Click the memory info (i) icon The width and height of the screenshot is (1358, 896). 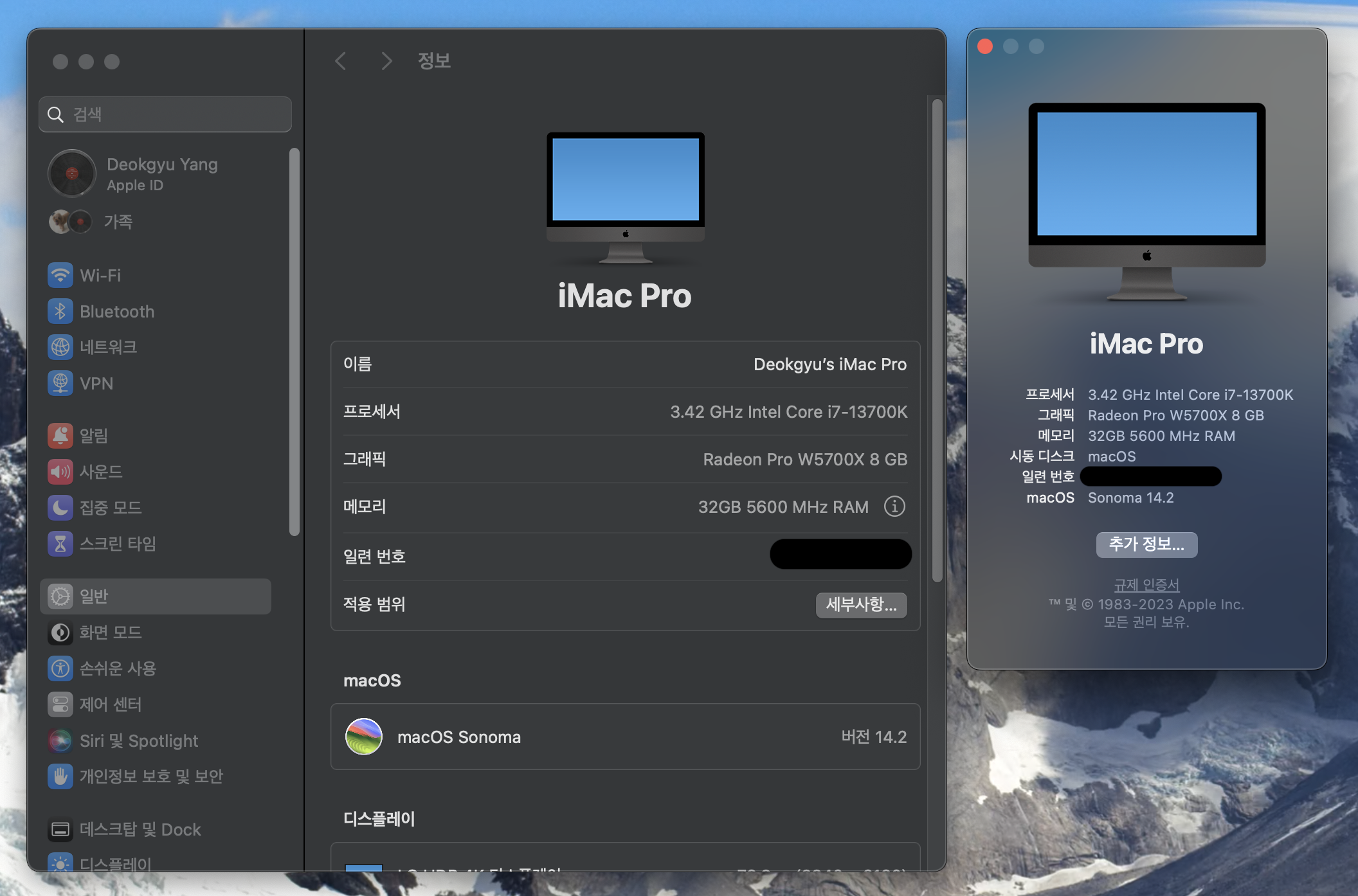[x=894, y=506]
